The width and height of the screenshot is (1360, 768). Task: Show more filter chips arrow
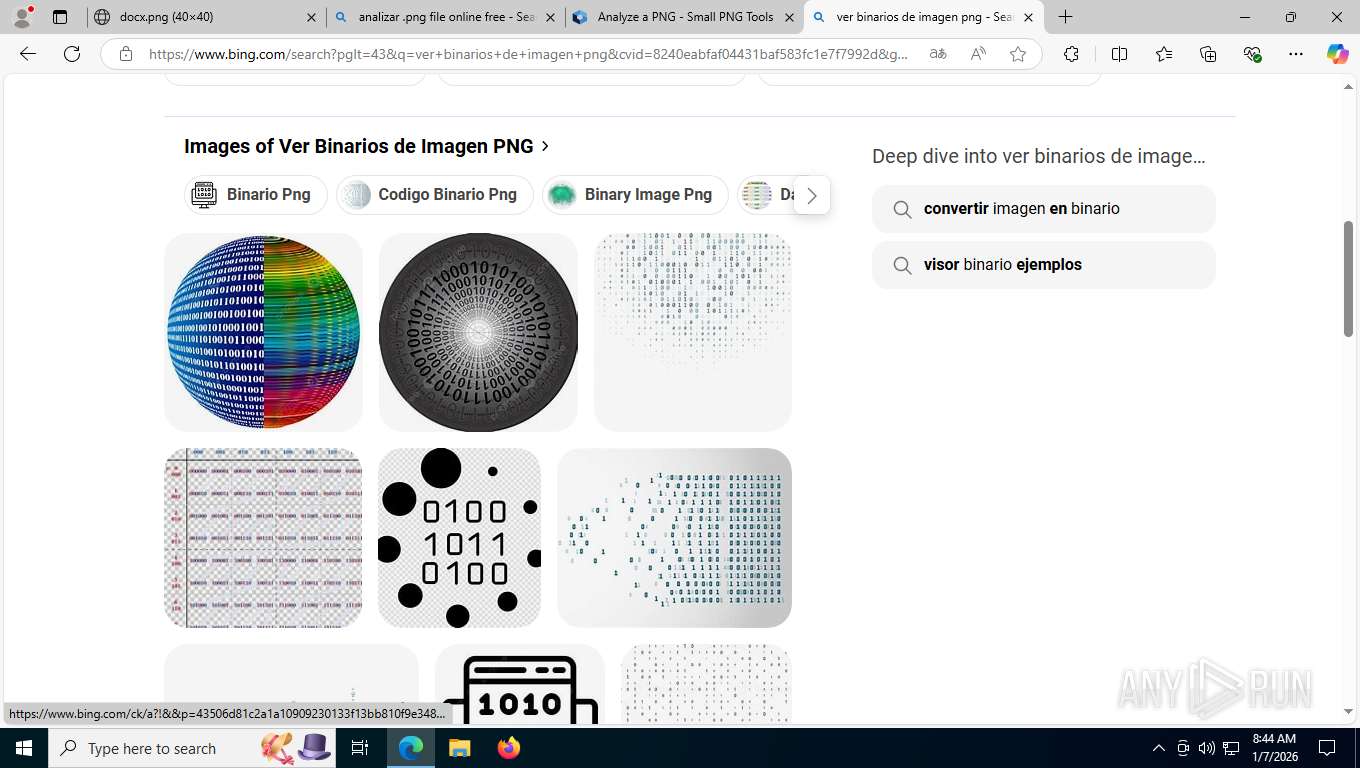(x=812, y=195)
